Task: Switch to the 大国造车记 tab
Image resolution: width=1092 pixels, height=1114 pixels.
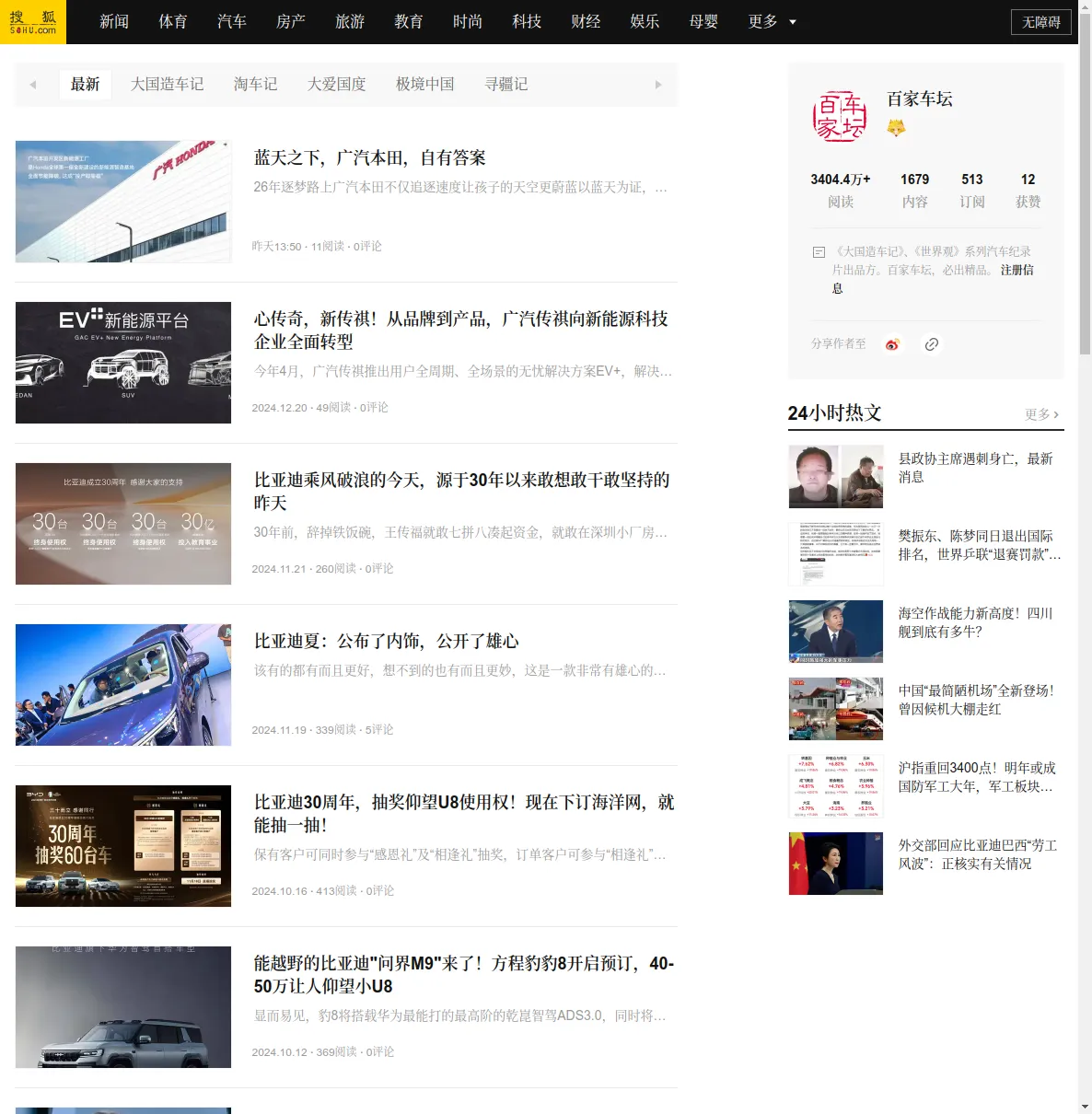Action: point(168,85)
